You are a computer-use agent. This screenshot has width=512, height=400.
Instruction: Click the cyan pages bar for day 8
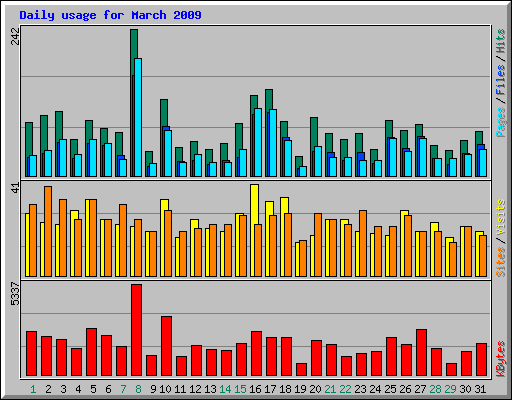point(138,117)
